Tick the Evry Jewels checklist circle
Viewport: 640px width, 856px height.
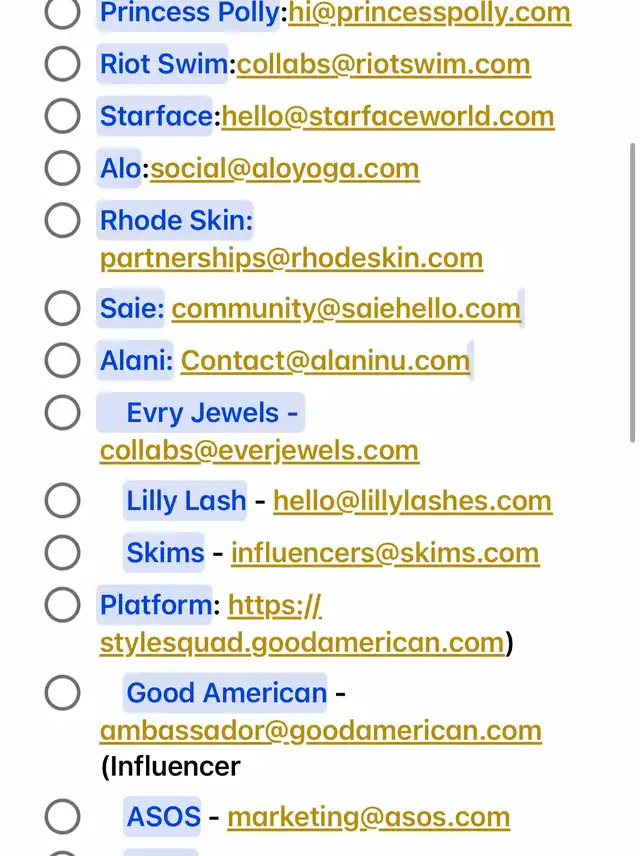[x=62, y=412]
